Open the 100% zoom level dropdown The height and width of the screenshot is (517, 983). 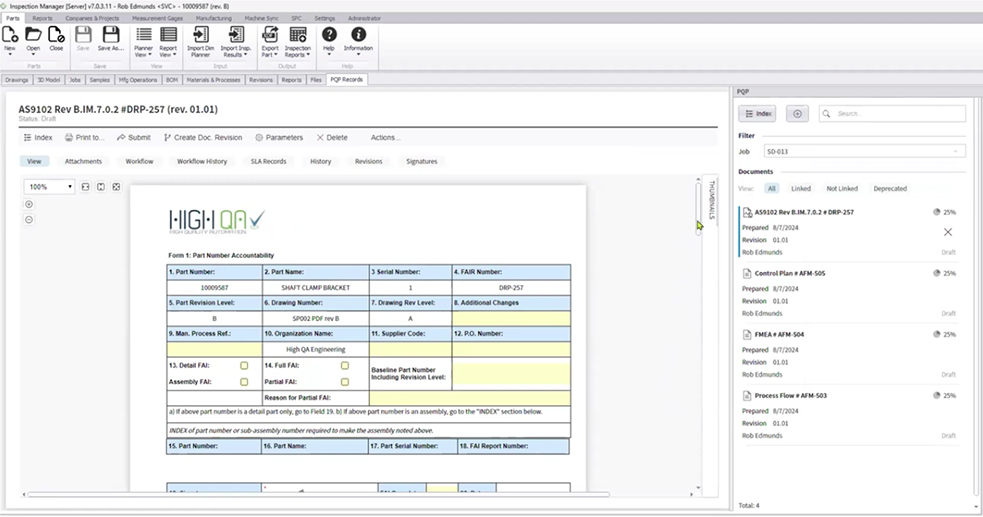[x=50, y=187]
